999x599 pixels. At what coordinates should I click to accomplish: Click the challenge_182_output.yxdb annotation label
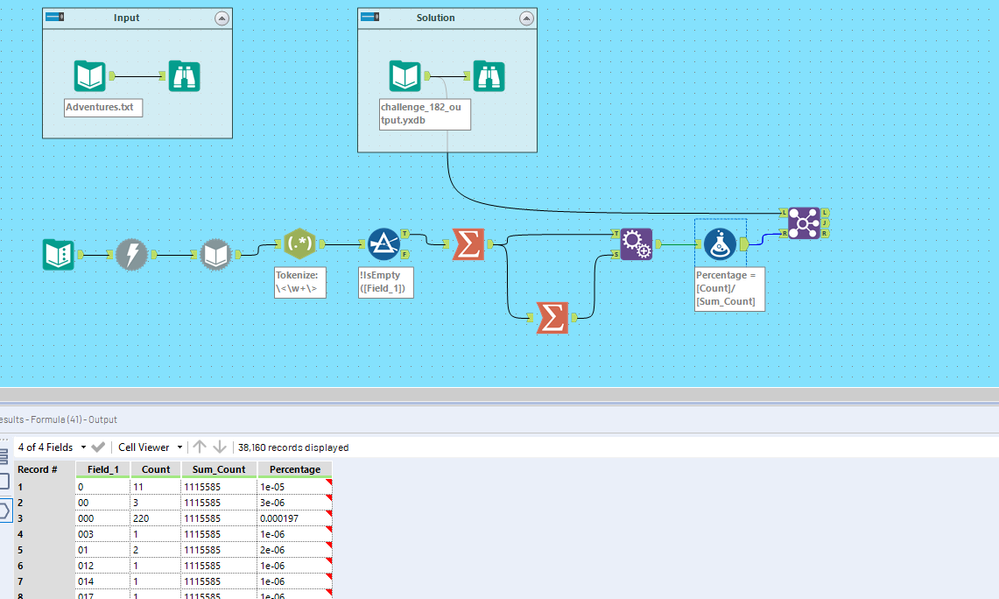click(425, 114)
